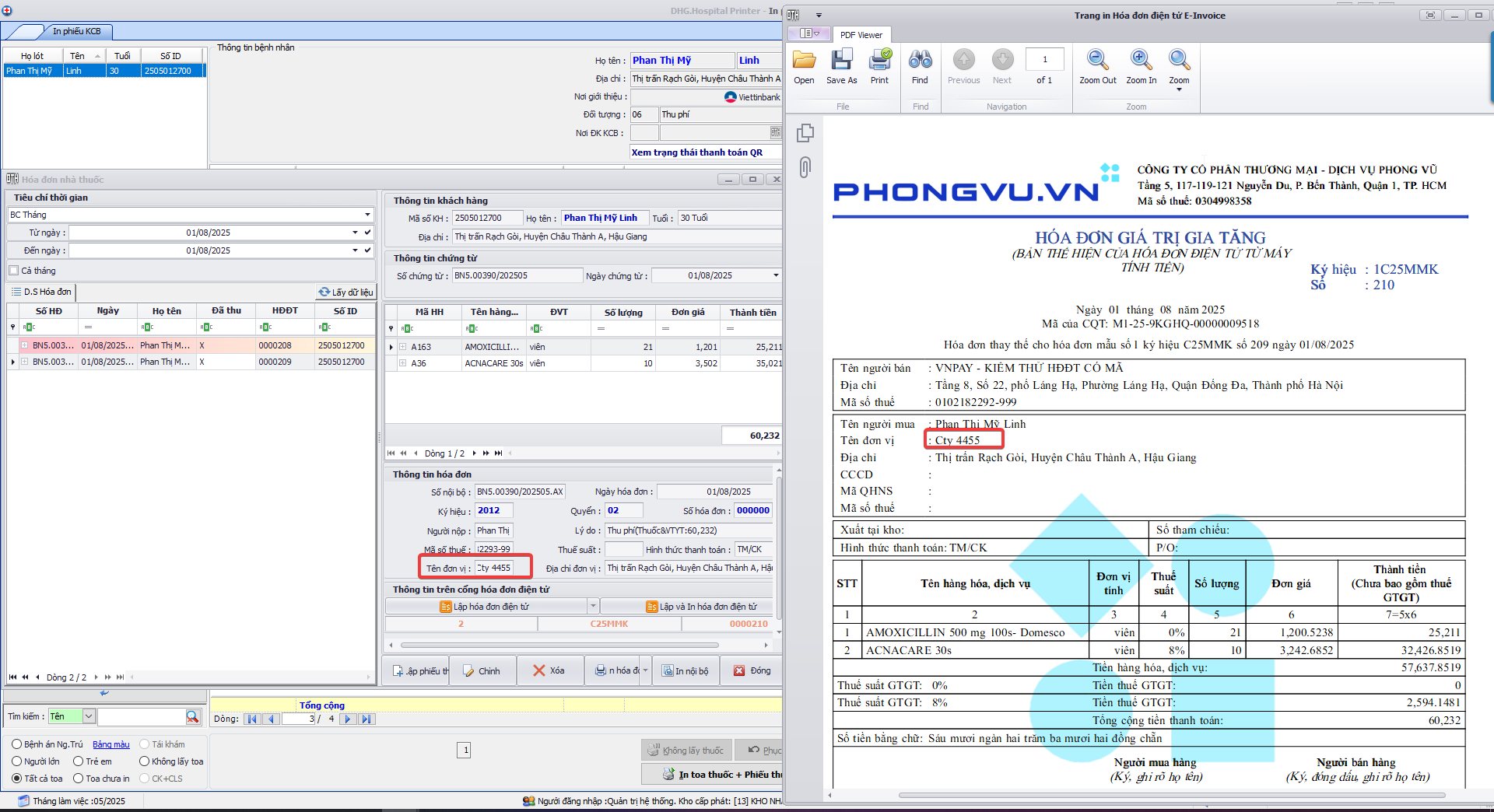This screenshot has height=812, width=1494.
Task: Show page thumbnails in the PDF sidebar
Action: [x=805, y=134]
